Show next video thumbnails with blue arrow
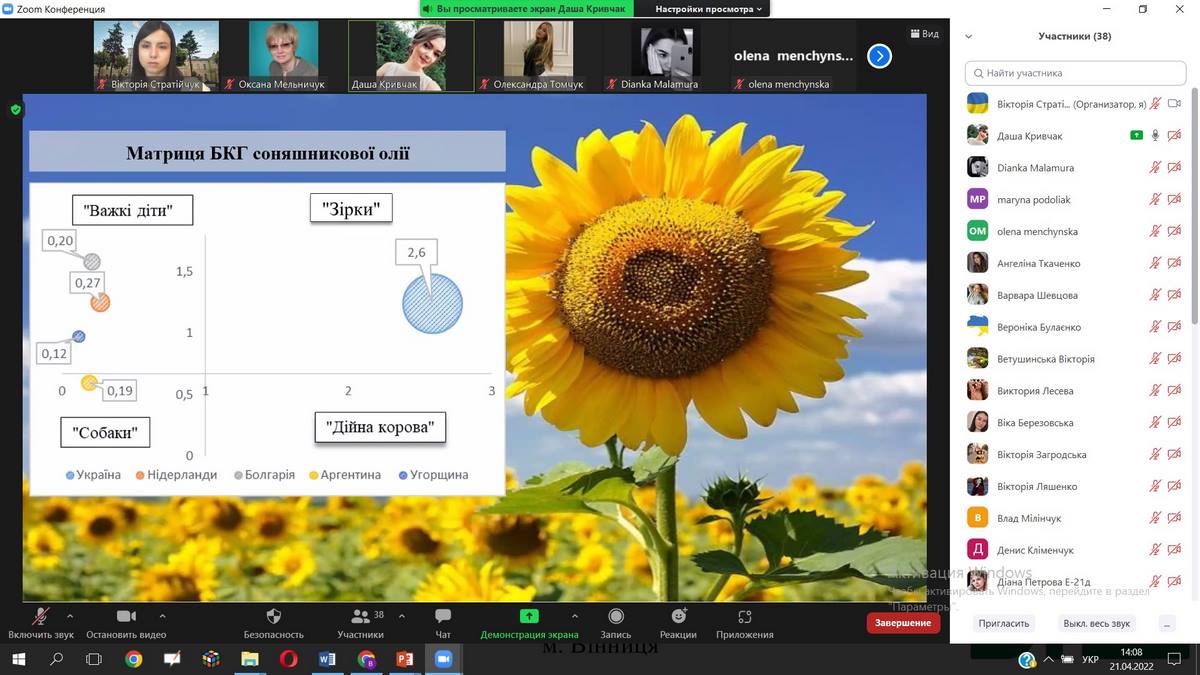 pyautogui.click(x=879, y=56)
